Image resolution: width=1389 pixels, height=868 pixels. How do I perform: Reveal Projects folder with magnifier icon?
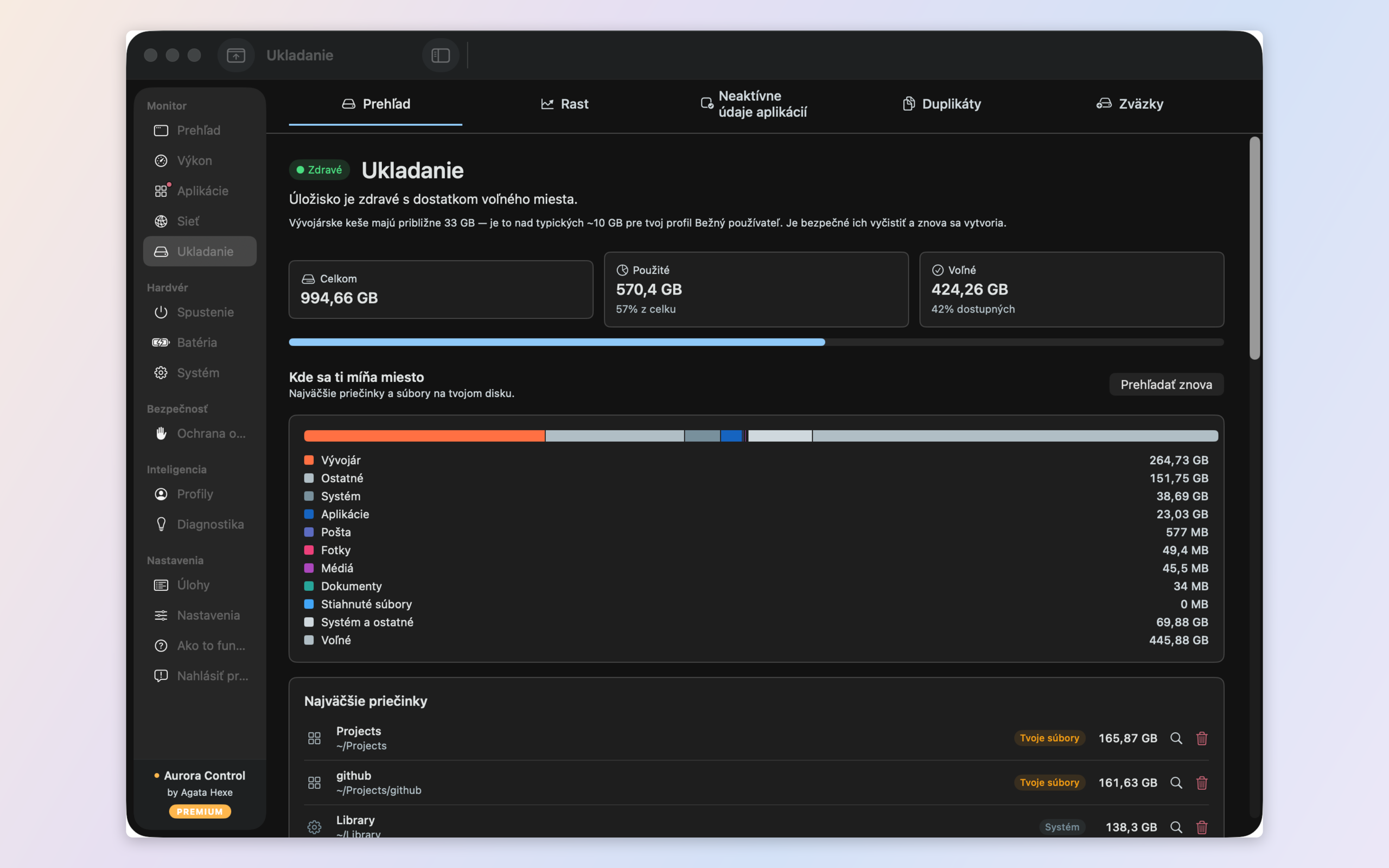click(x=1176, y=738)
